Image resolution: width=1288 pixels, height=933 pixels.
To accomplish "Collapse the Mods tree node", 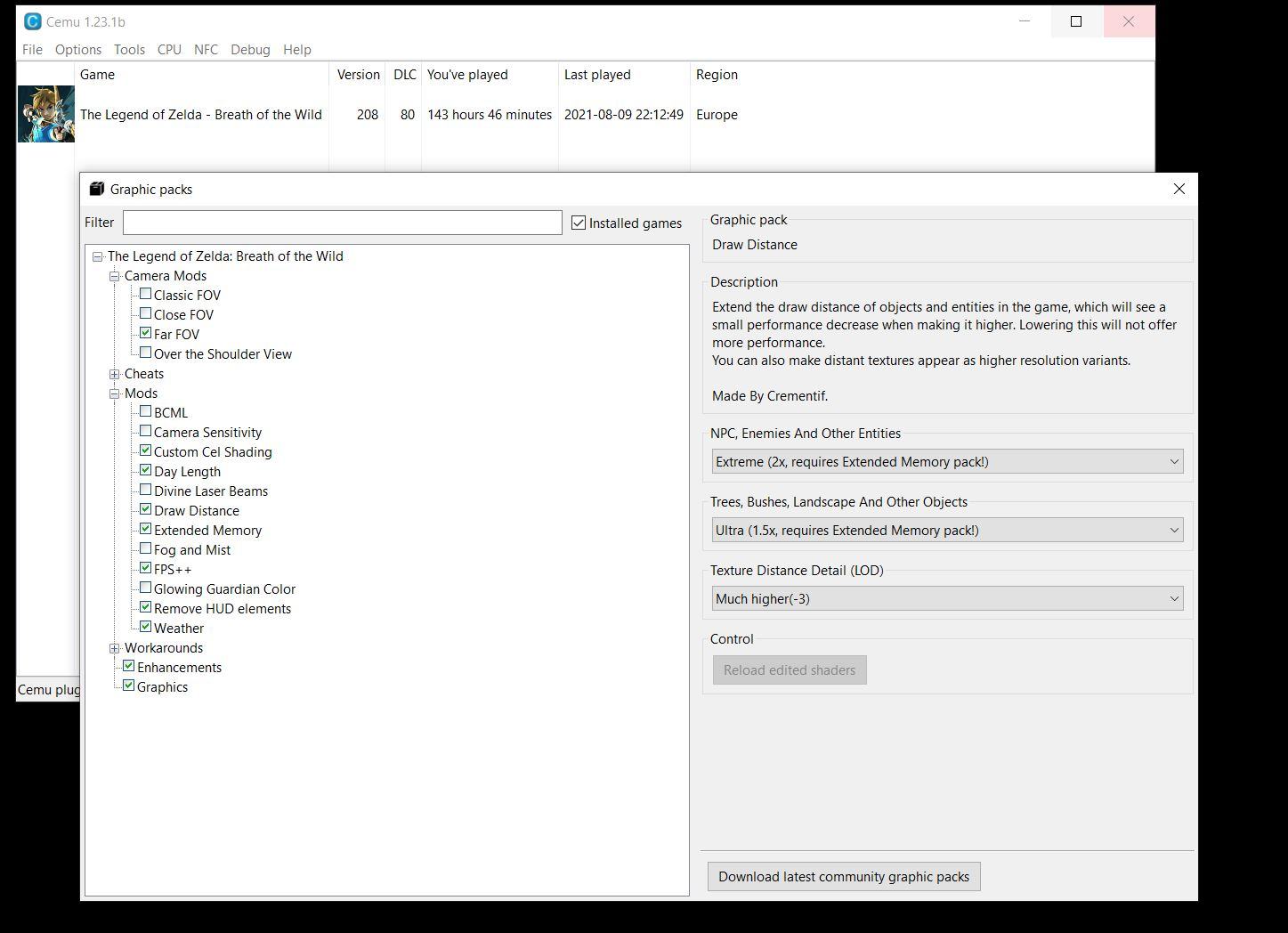I will coord(114,393).
